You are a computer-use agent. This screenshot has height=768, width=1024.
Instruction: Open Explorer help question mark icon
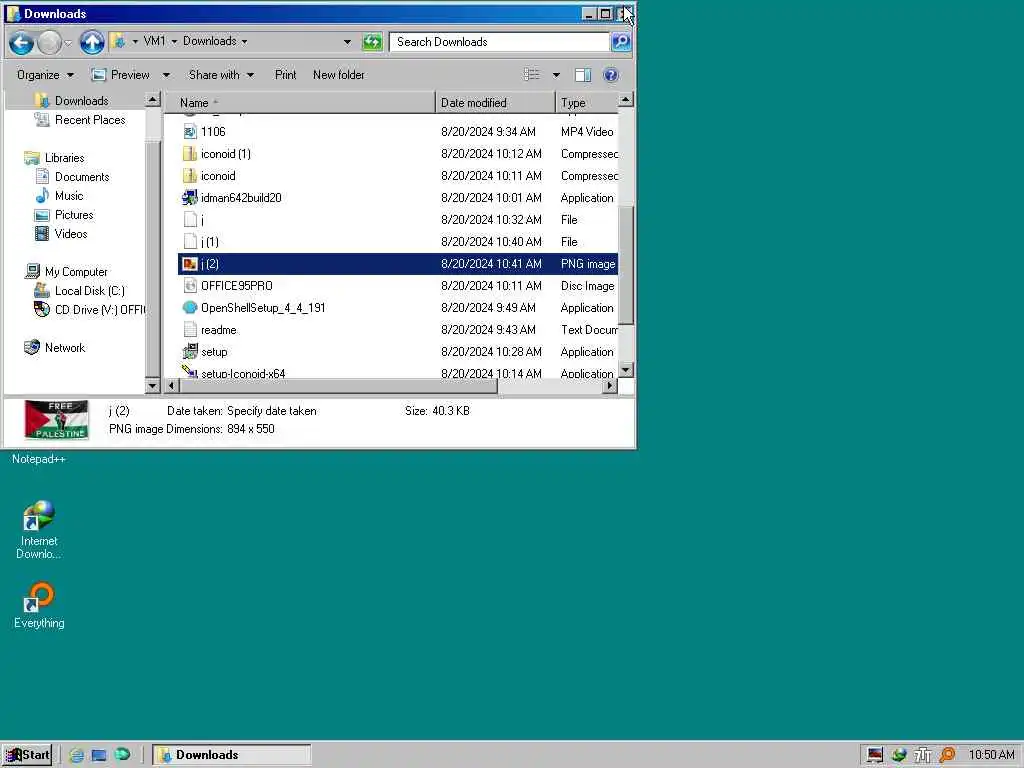point(611,75)
